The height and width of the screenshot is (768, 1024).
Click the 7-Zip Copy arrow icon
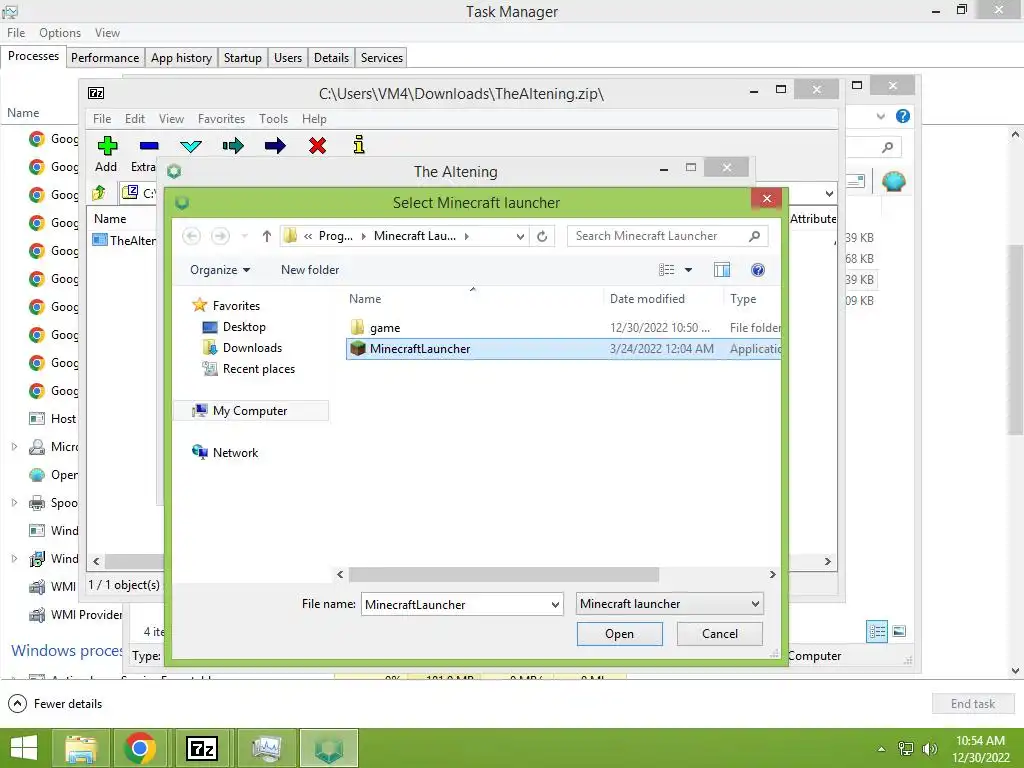233,145
